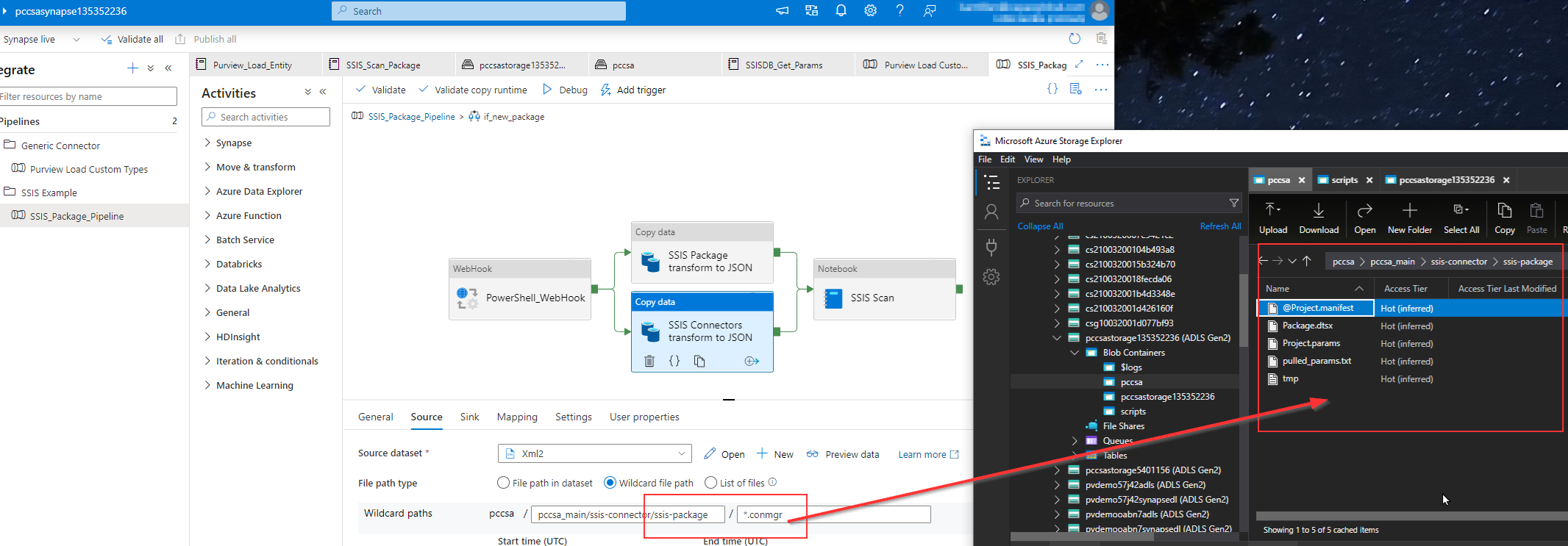
Task: Expand Move & transform activities group
Action: [x=207, y=167]
